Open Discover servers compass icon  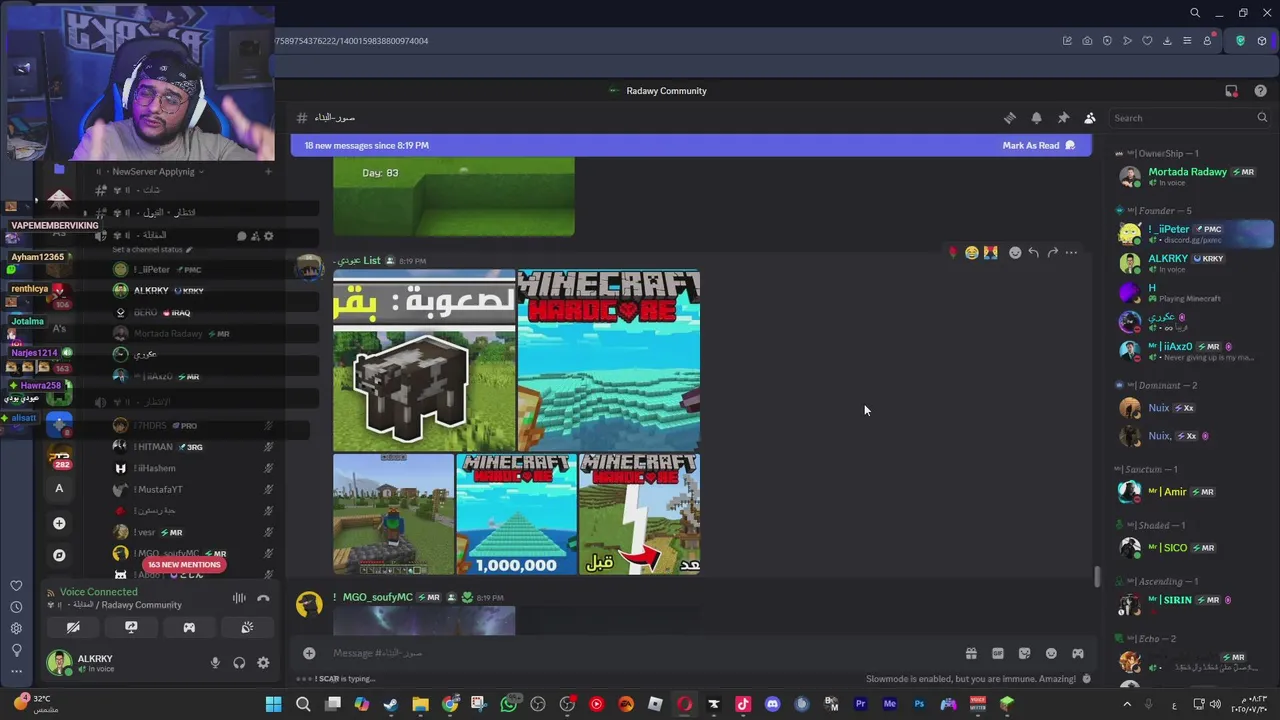click(59, 555)
